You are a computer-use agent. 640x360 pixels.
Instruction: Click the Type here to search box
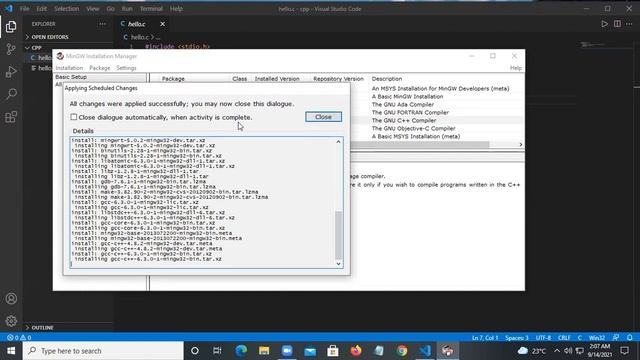(103, 351)
